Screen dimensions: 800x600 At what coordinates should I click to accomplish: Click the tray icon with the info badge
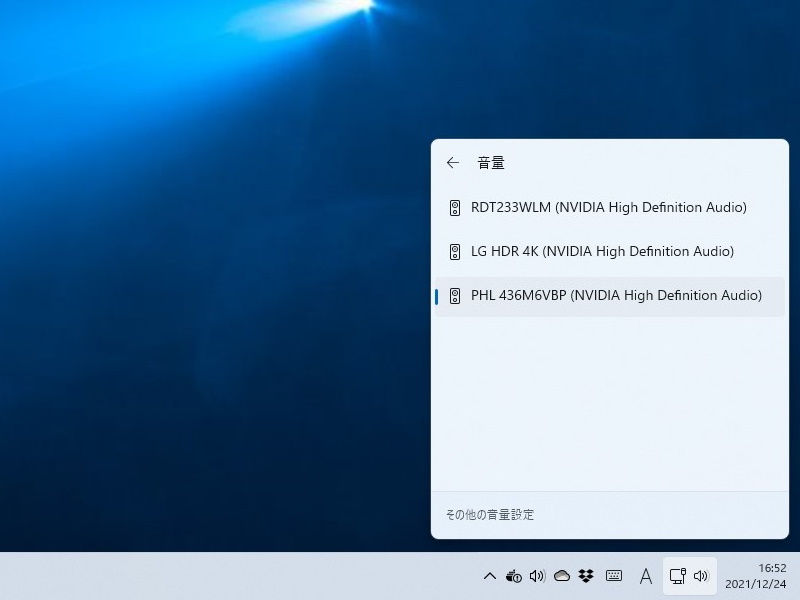pos(513,576)
